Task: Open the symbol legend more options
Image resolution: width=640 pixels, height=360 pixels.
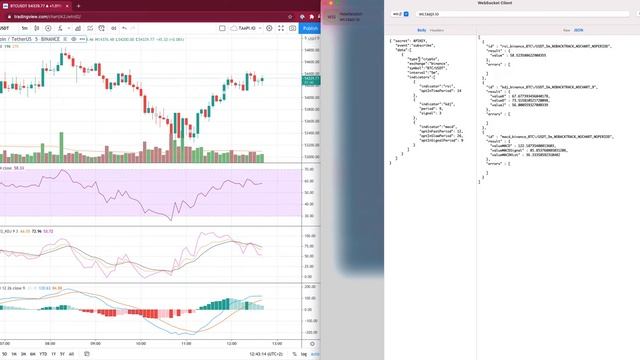Action: (x=82, y=39)
